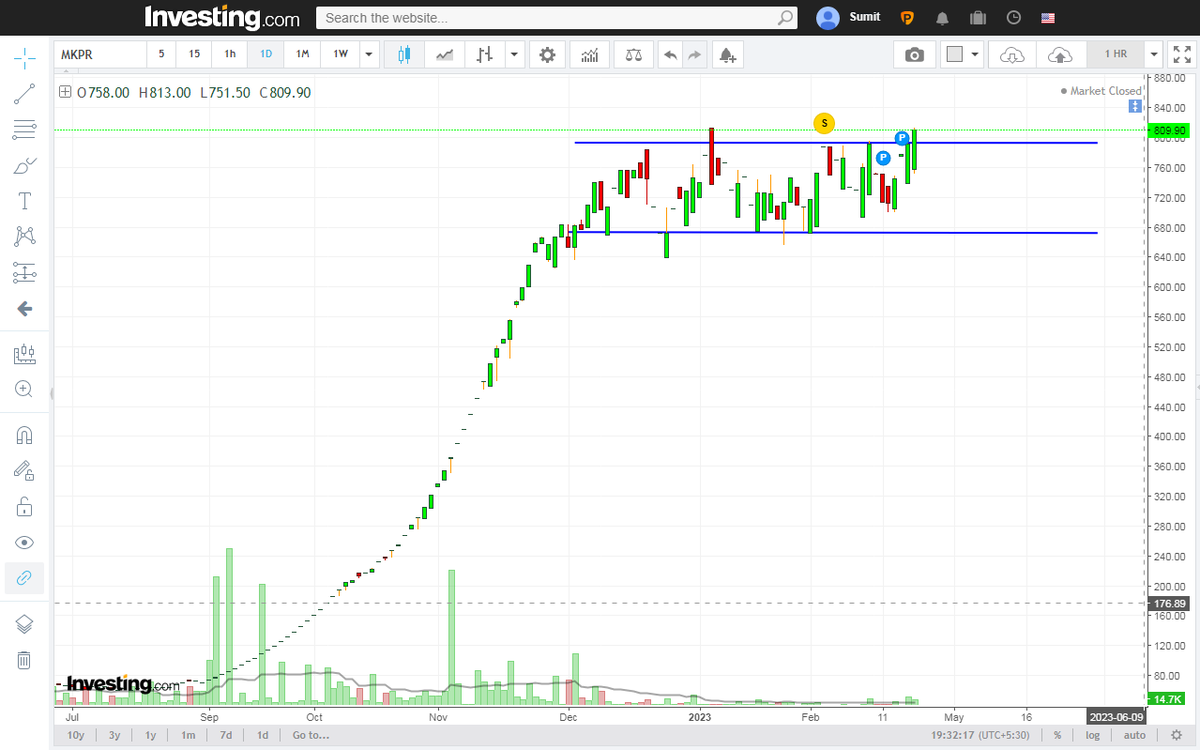Expand the MKPR legend plus box
The image size is (1200, 750).
[65, 92]
